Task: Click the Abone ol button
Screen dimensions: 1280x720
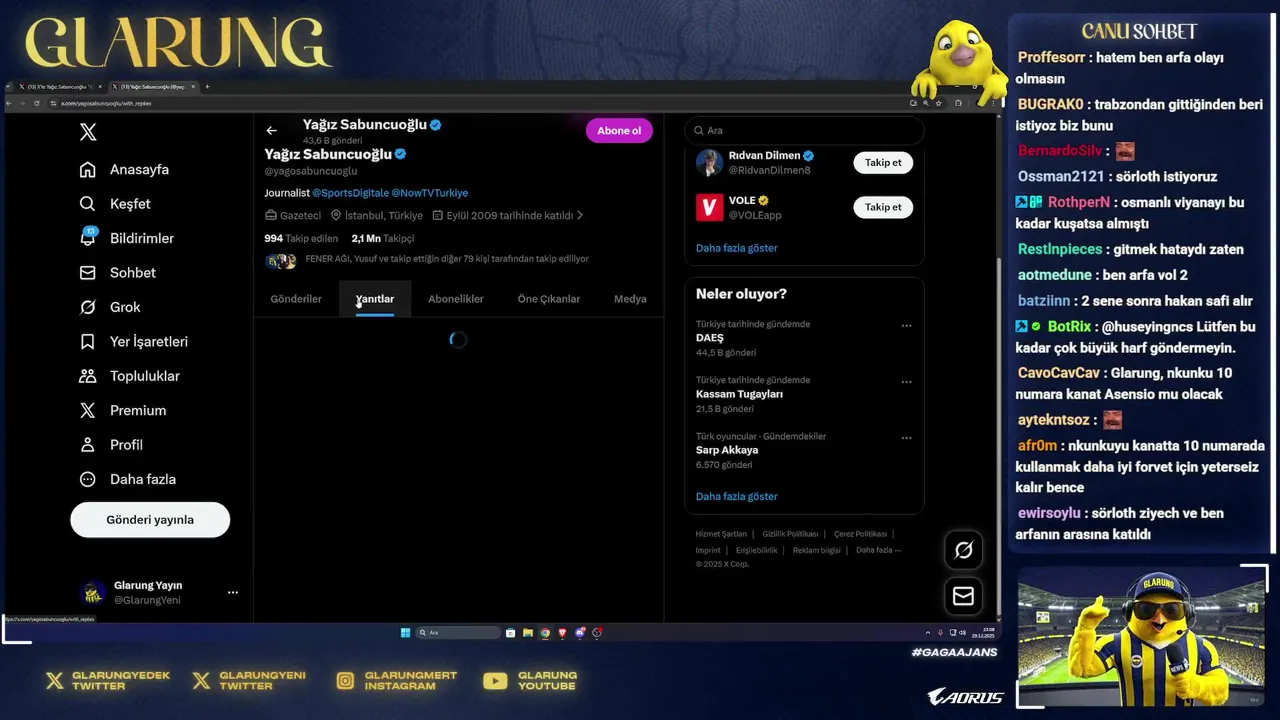Action: (x=619, y=131)
